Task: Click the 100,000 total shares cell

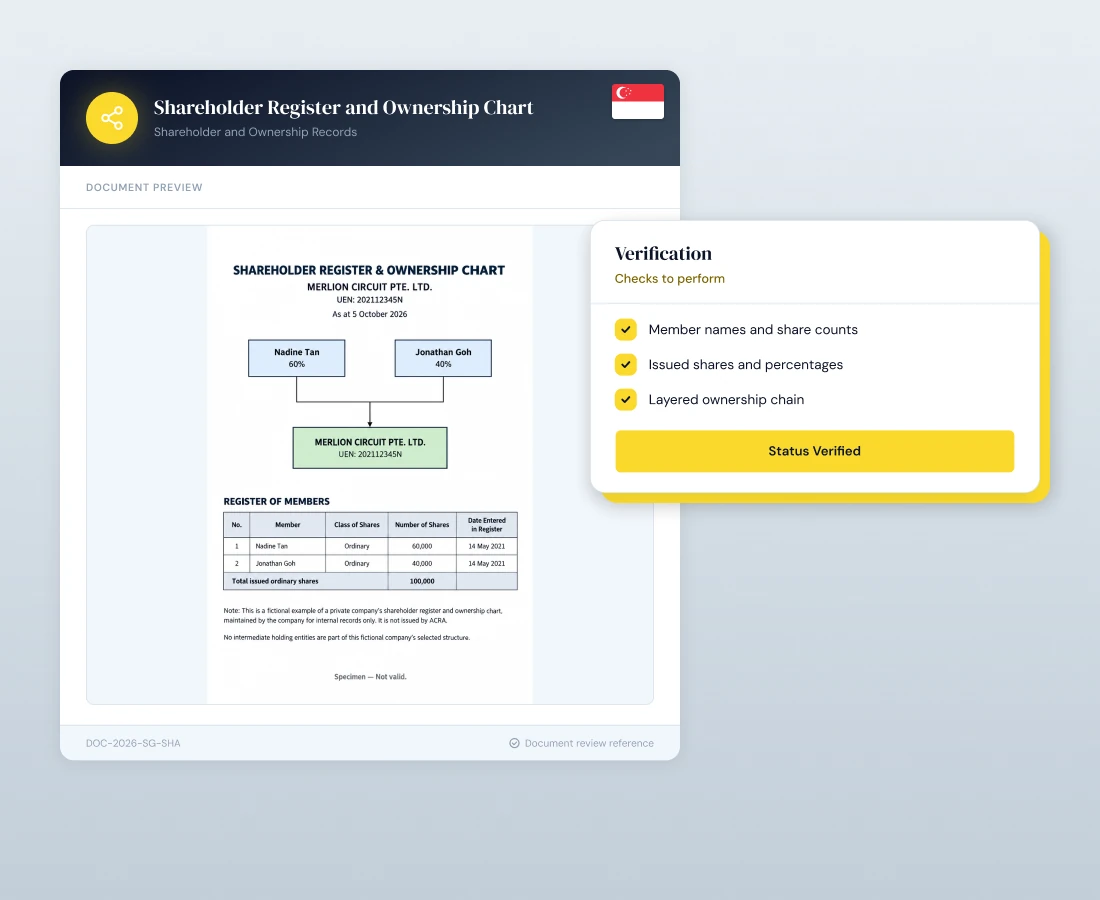Action: (x=422, y=581)
